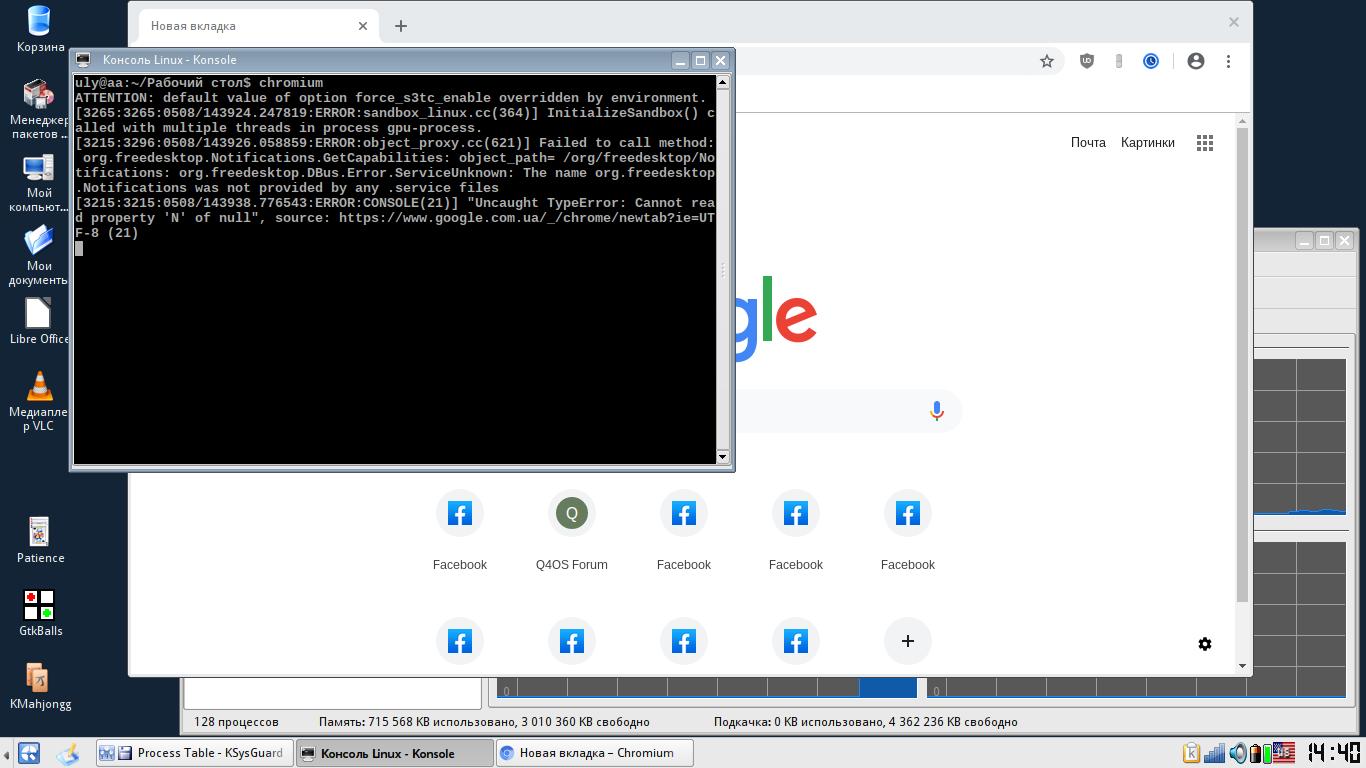
Task: Switch to Новая вкладка – Chromium task
Action: [594, 753]
